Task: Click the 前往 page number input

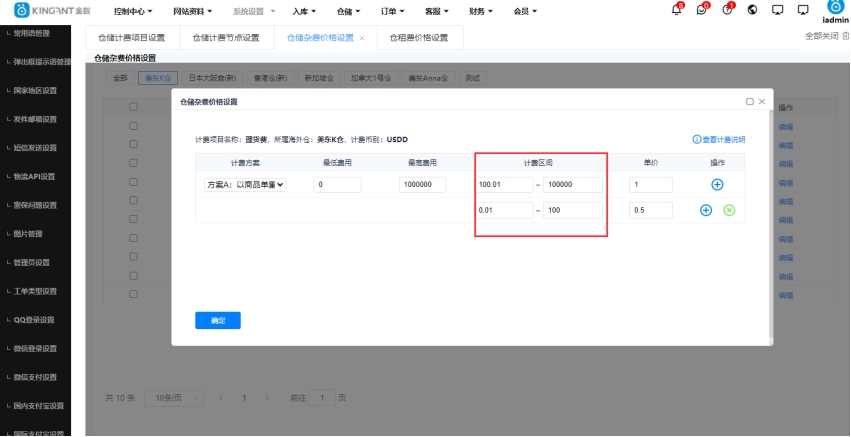Action: click(x=322, y=398)
